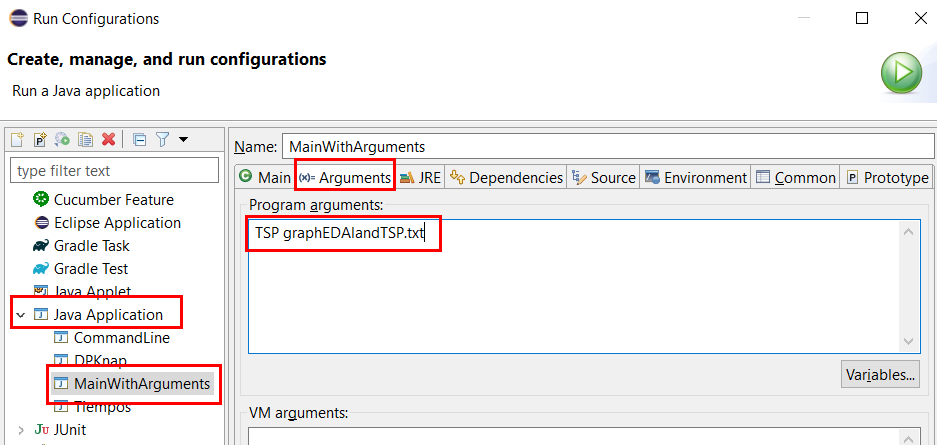Click New launch configuration prototype icon
Viewport: 937px width, 445px height.
point(40,140)
